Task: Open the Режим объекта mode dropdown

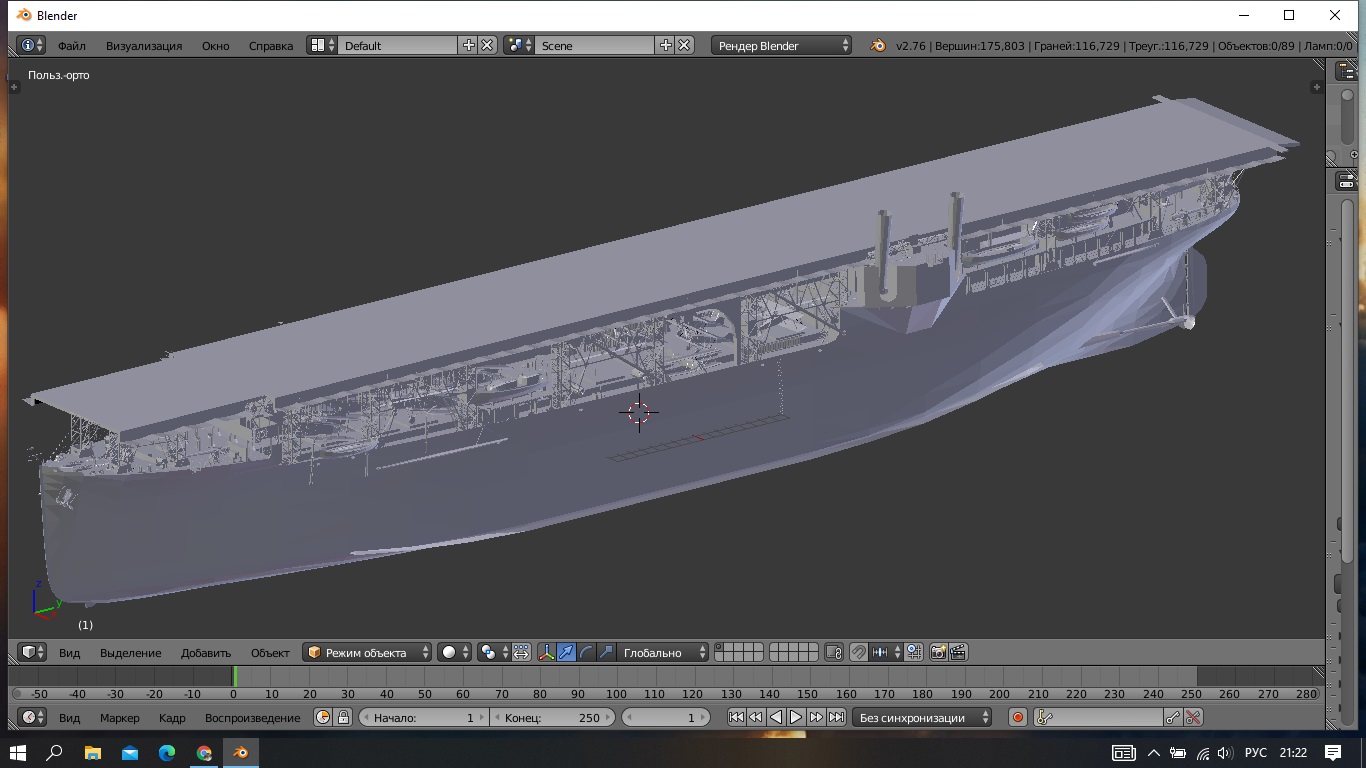Action: point(368,652)
